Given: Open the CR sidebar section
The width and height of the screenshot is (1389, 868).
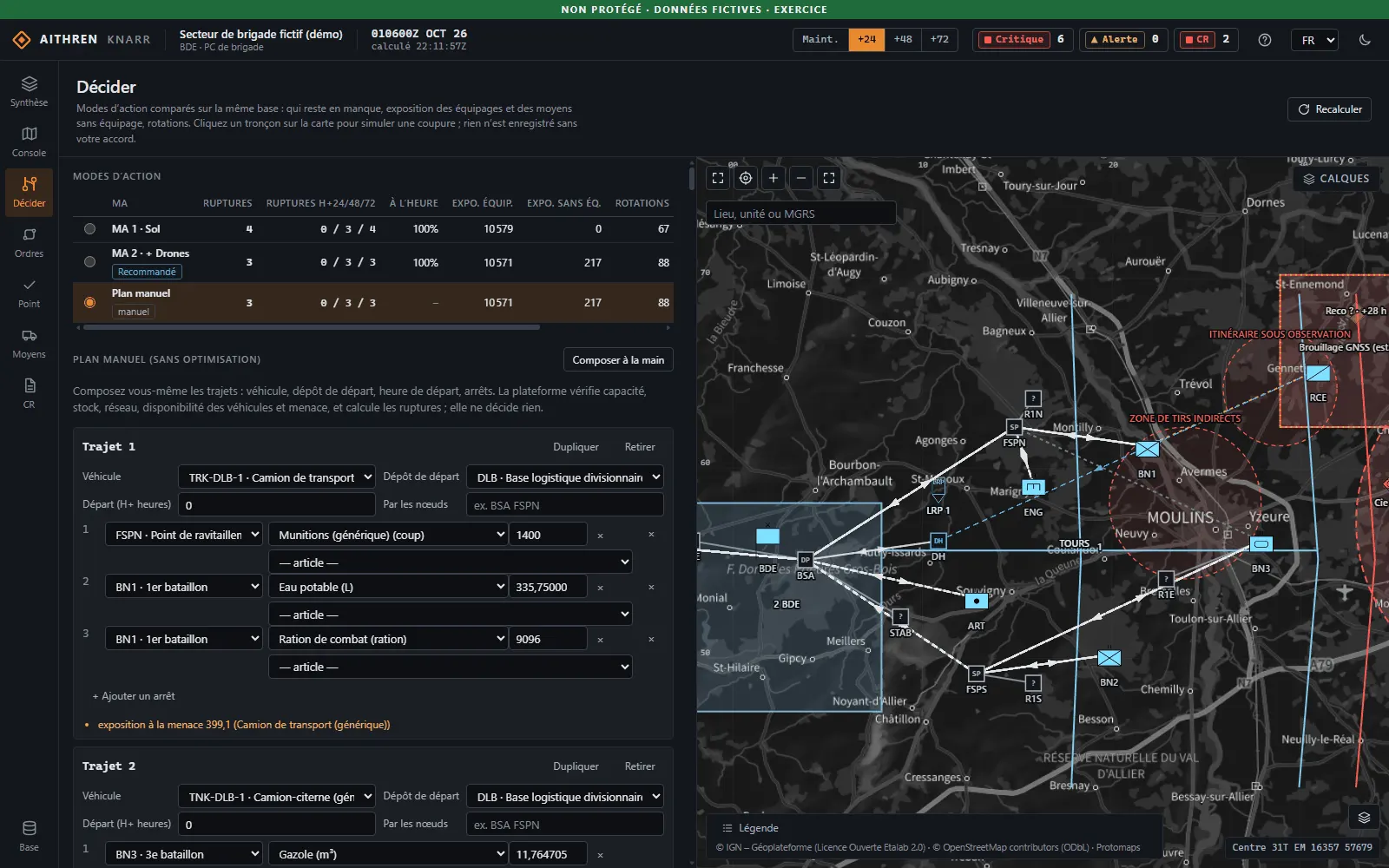Looking at the screenshot, I should click(x=29, y=393).
